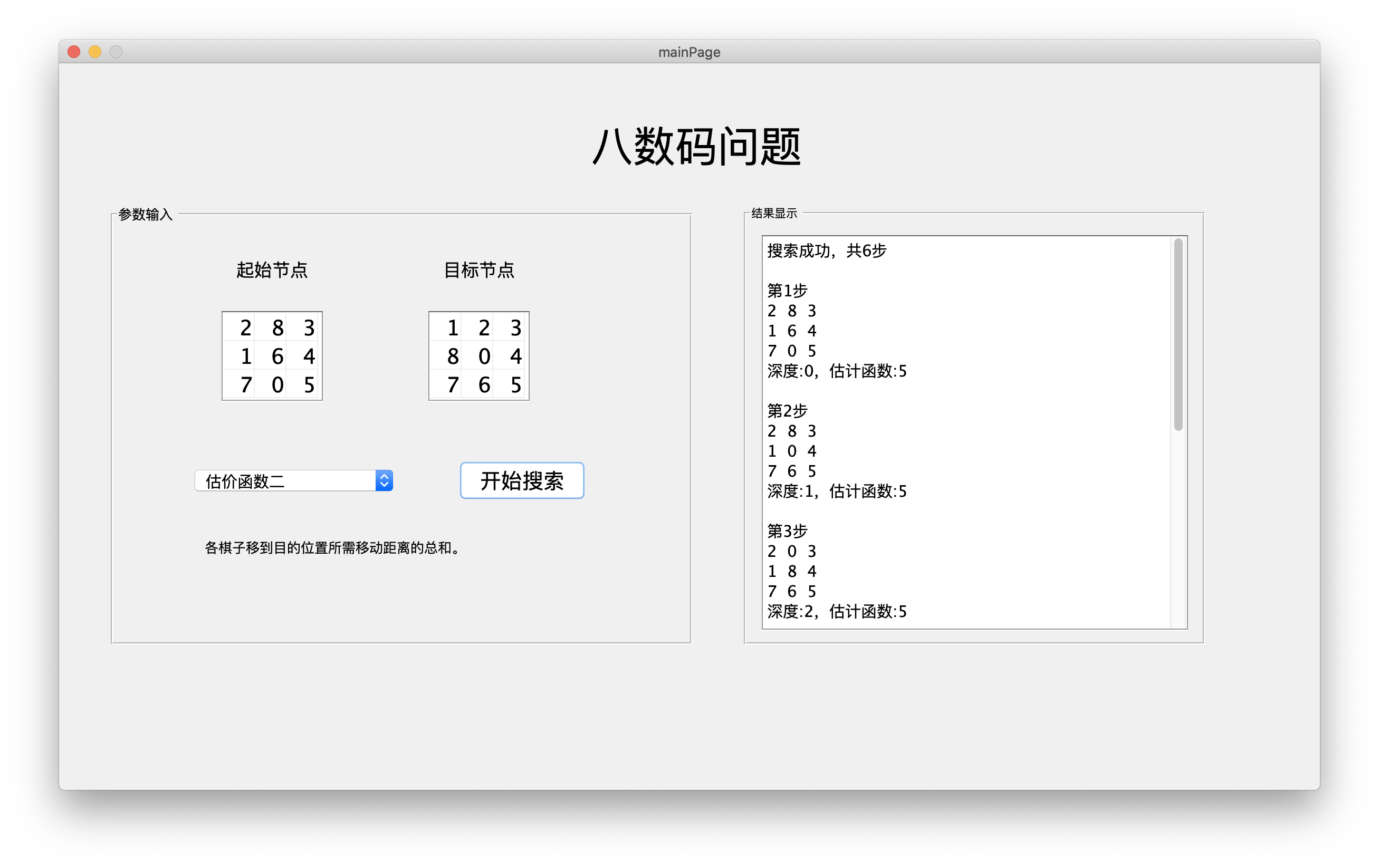The width and height of the screenshot is (1379, 868).
Task: Click the 第2步 line in results
Action: [x=787, y=410]
